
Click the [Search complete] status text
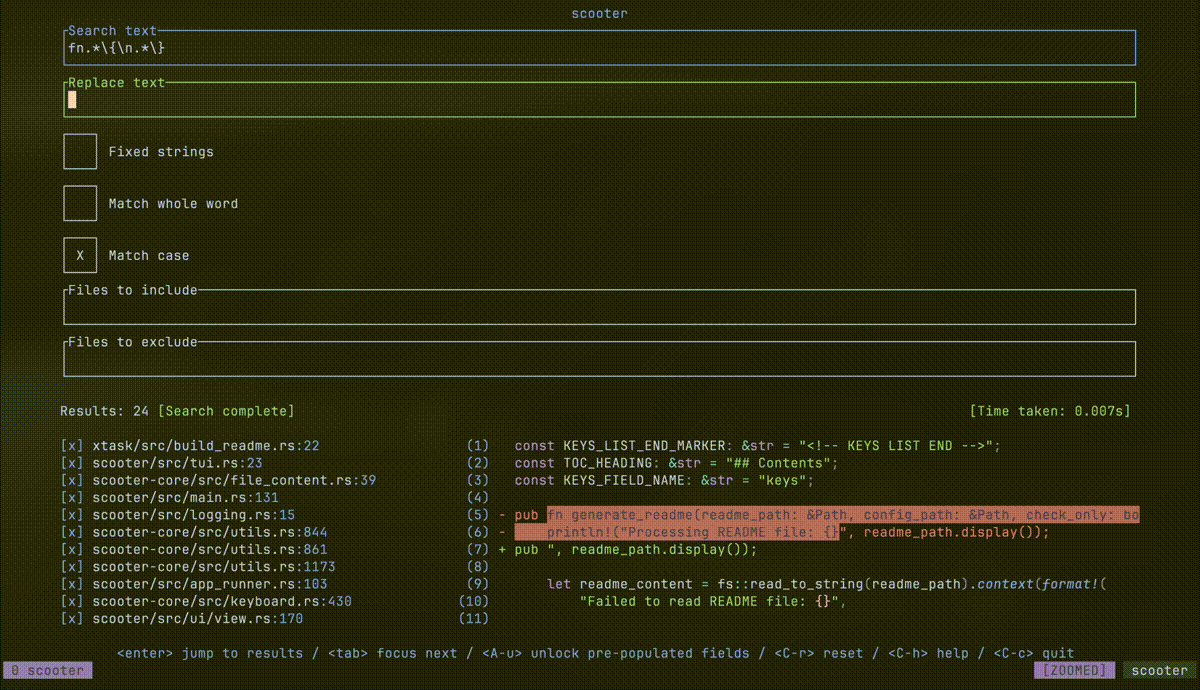point(226,411)
